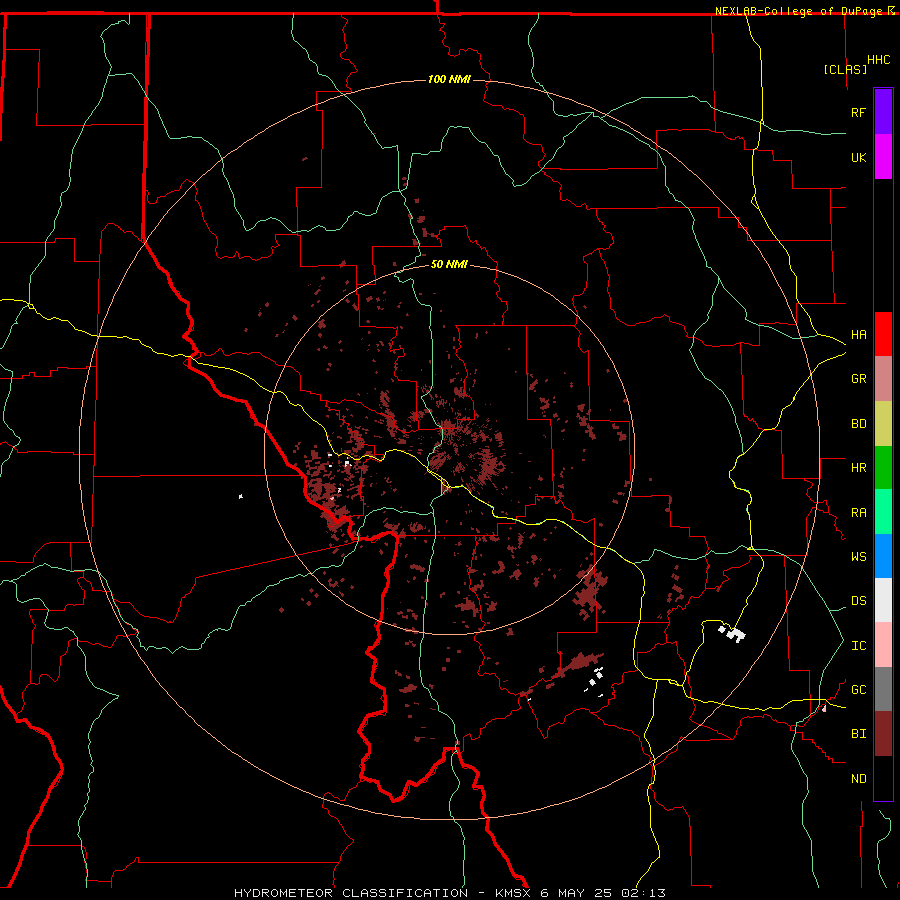900x900 pixels.
Task: Click the 100 NMI range ring label
Action: click(449, 79)
